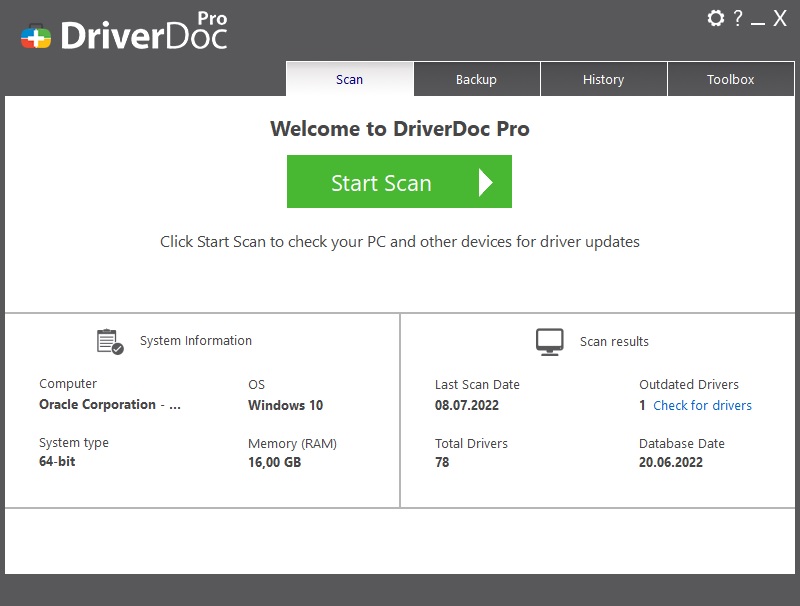
Task: Click the System Information clipboard icon
Action: click(x=110, y=341)
